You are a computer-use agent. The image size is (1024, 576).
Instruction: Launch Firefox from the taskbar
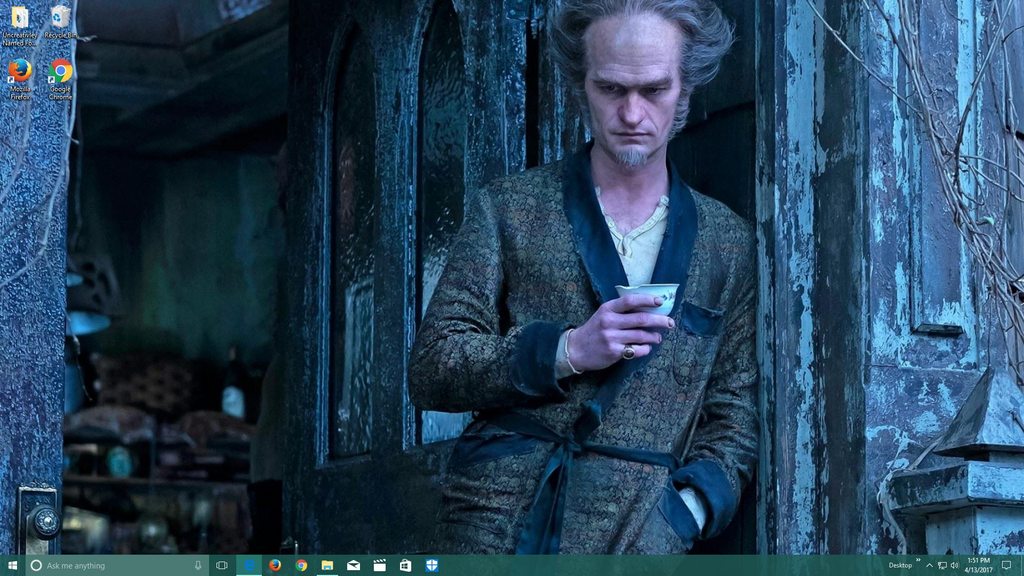pyautogui.click(x=275, y=566)
